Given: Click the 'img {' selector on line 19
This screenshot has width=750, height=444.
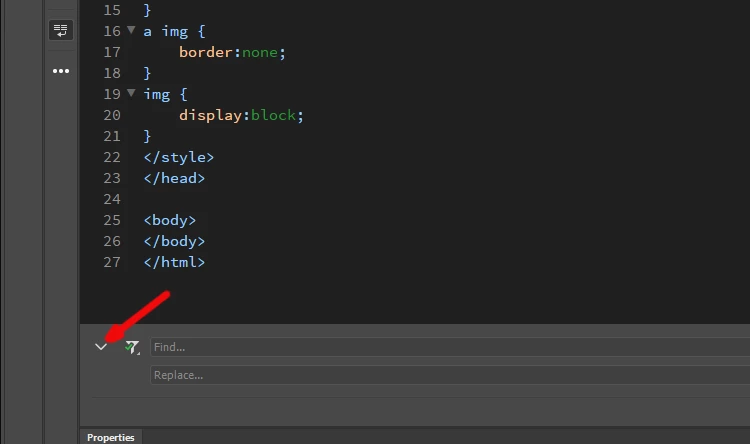Looking at the screenshot, I should click(x=165, y=94).
